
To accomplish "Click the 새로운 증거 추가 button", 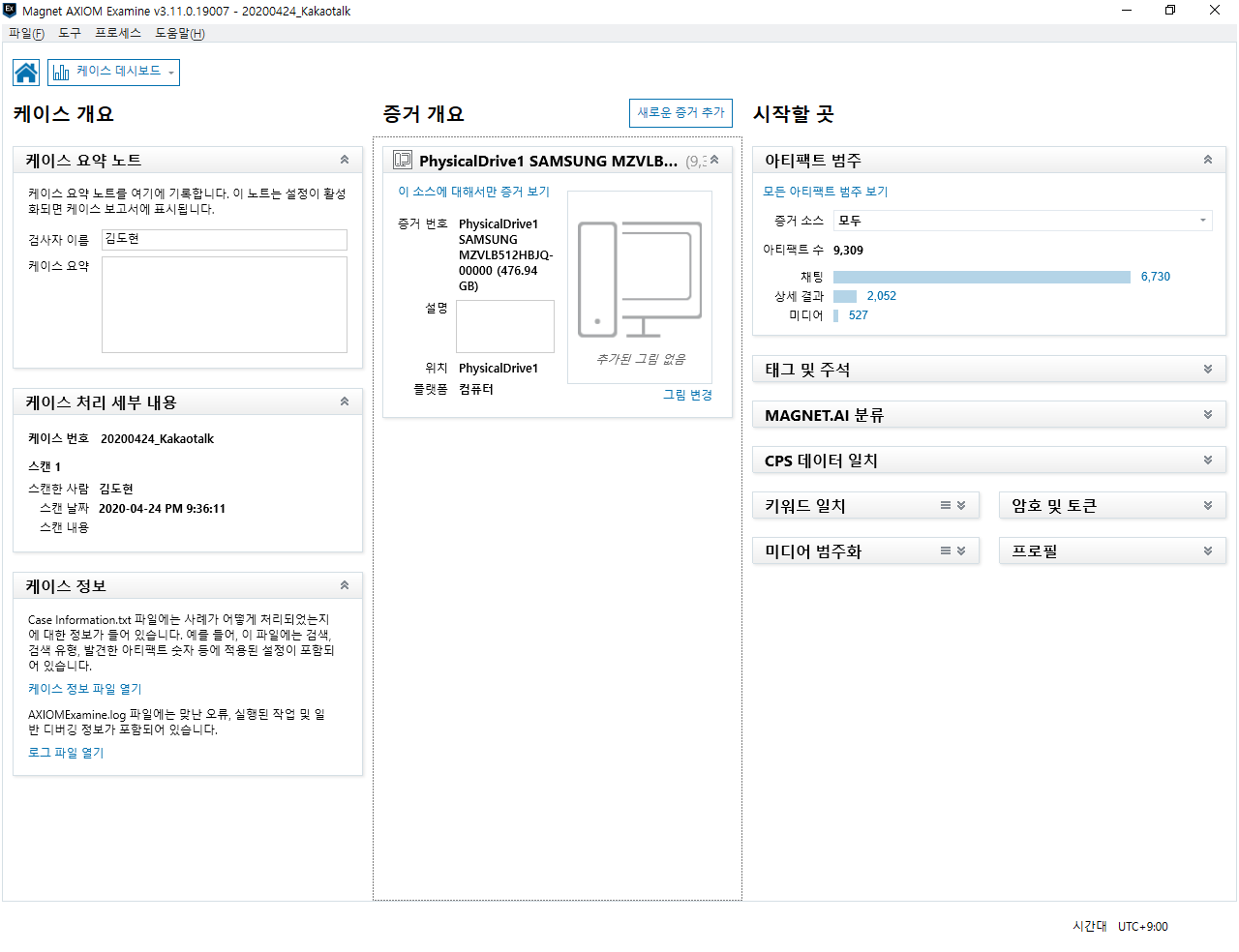I will tap(680, 113).
